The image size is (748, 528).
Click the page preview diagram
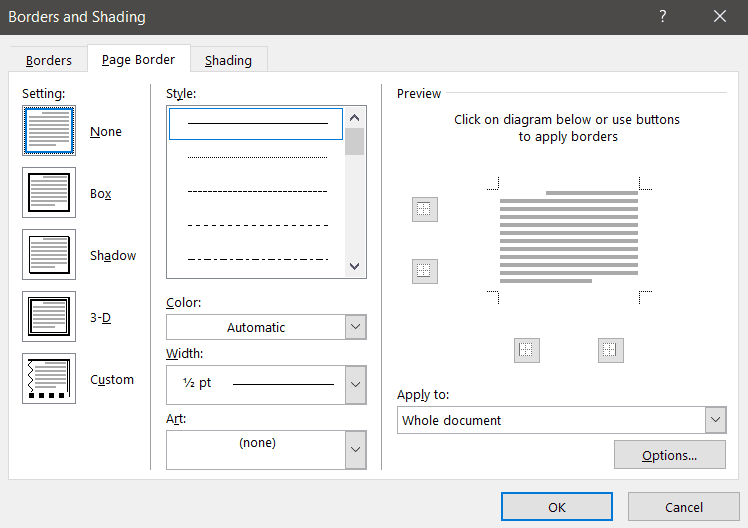569,240
